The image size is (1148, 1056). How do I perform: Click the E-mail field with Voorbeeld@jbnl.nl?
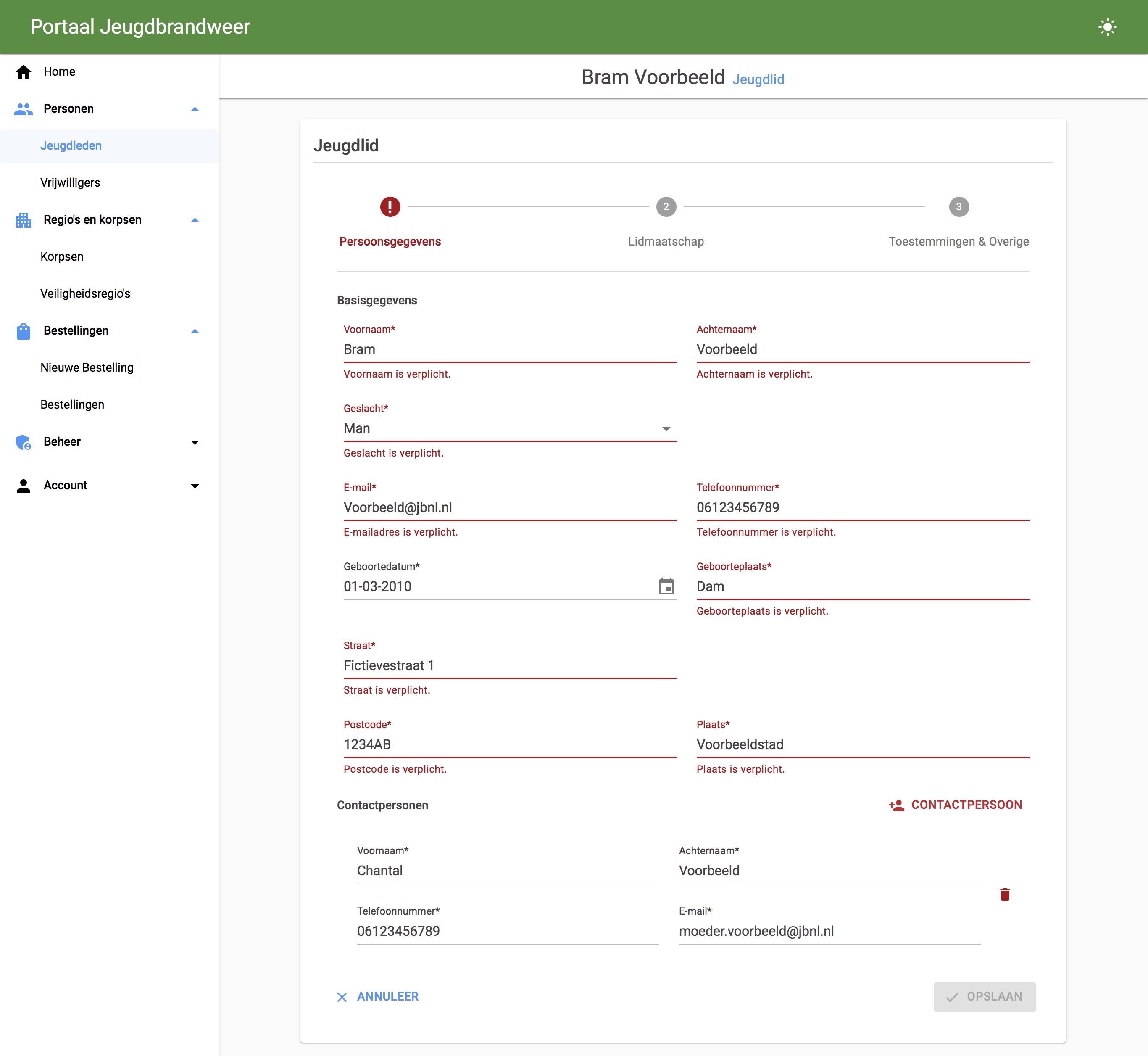[509, 507]
